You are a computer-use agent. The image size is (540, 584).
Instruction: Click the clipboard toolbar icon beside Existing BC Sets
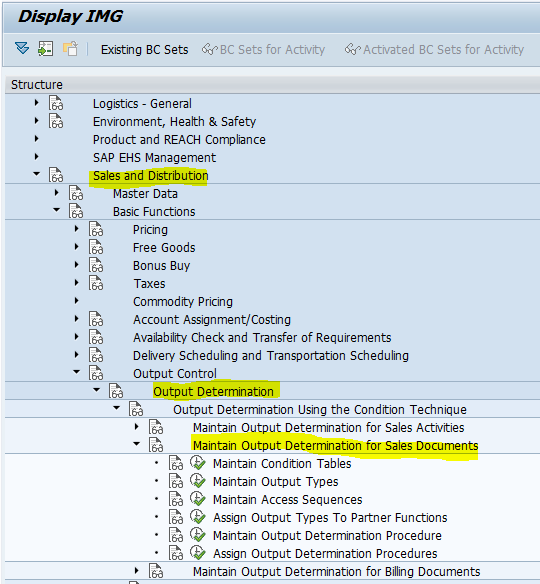point(70,49)
